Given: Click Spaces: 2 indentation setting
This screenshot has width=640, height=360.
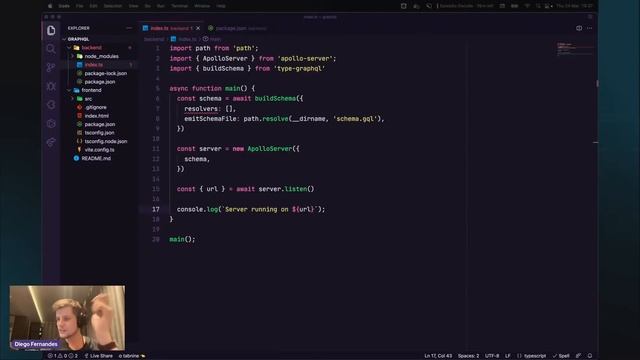Looking at the screenshot, I should (468, 356).
